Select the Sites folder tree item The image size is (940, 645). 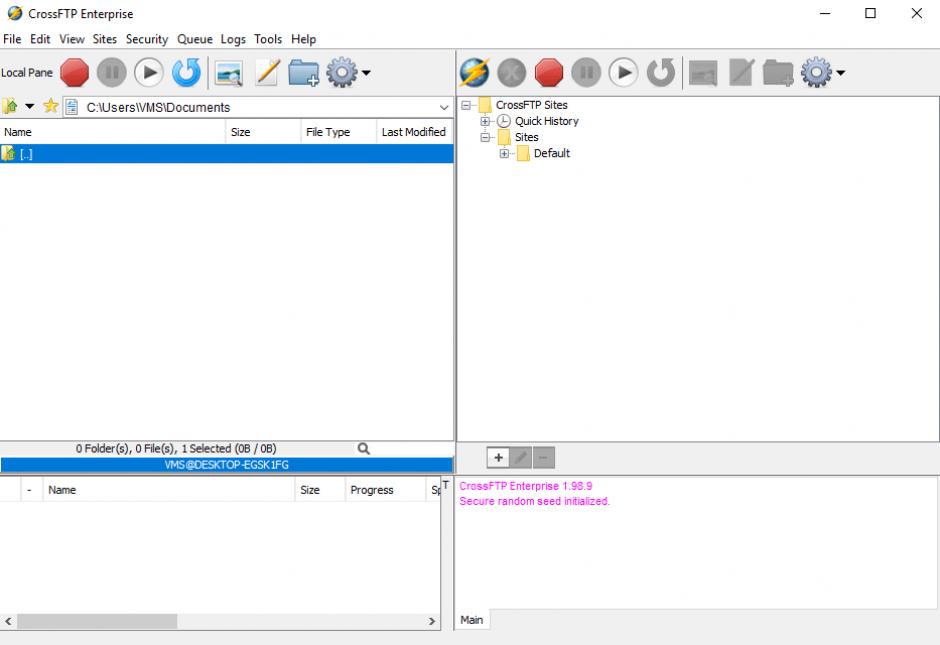coord(526,137)
